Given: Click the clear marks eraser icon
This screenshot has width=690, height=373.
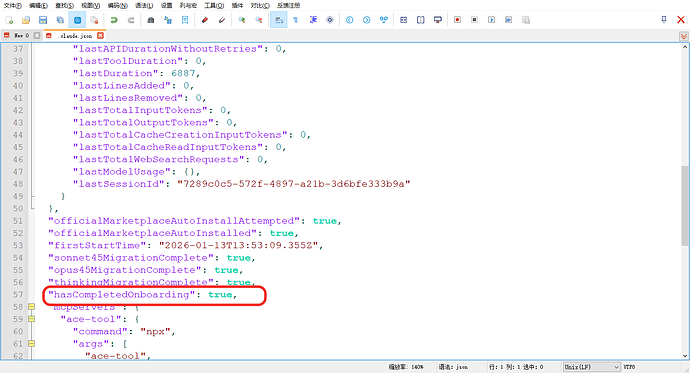Looking at the screenshot, I should [222, 20].
